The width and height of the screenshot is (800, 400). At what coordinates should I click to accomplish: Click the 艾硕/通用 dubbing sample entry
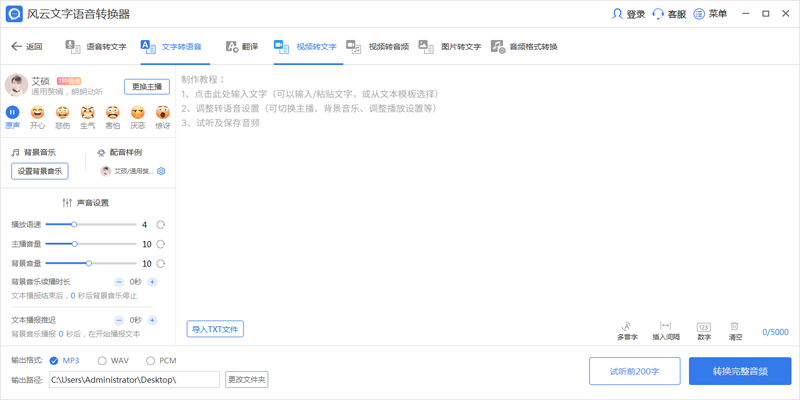pos(128,171)
